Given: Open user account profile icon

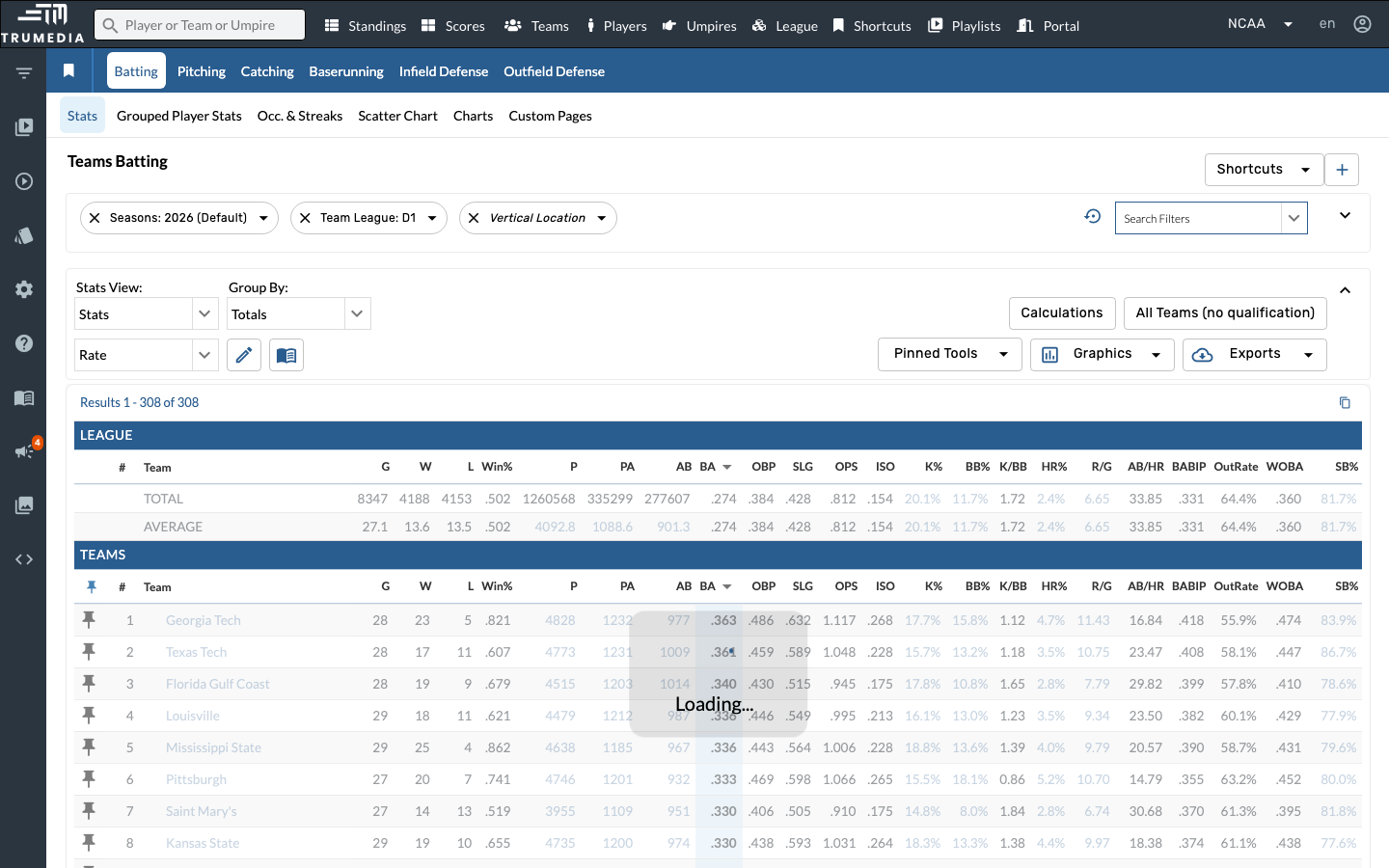Looking at the screenshot, I should click(1362, 24).
